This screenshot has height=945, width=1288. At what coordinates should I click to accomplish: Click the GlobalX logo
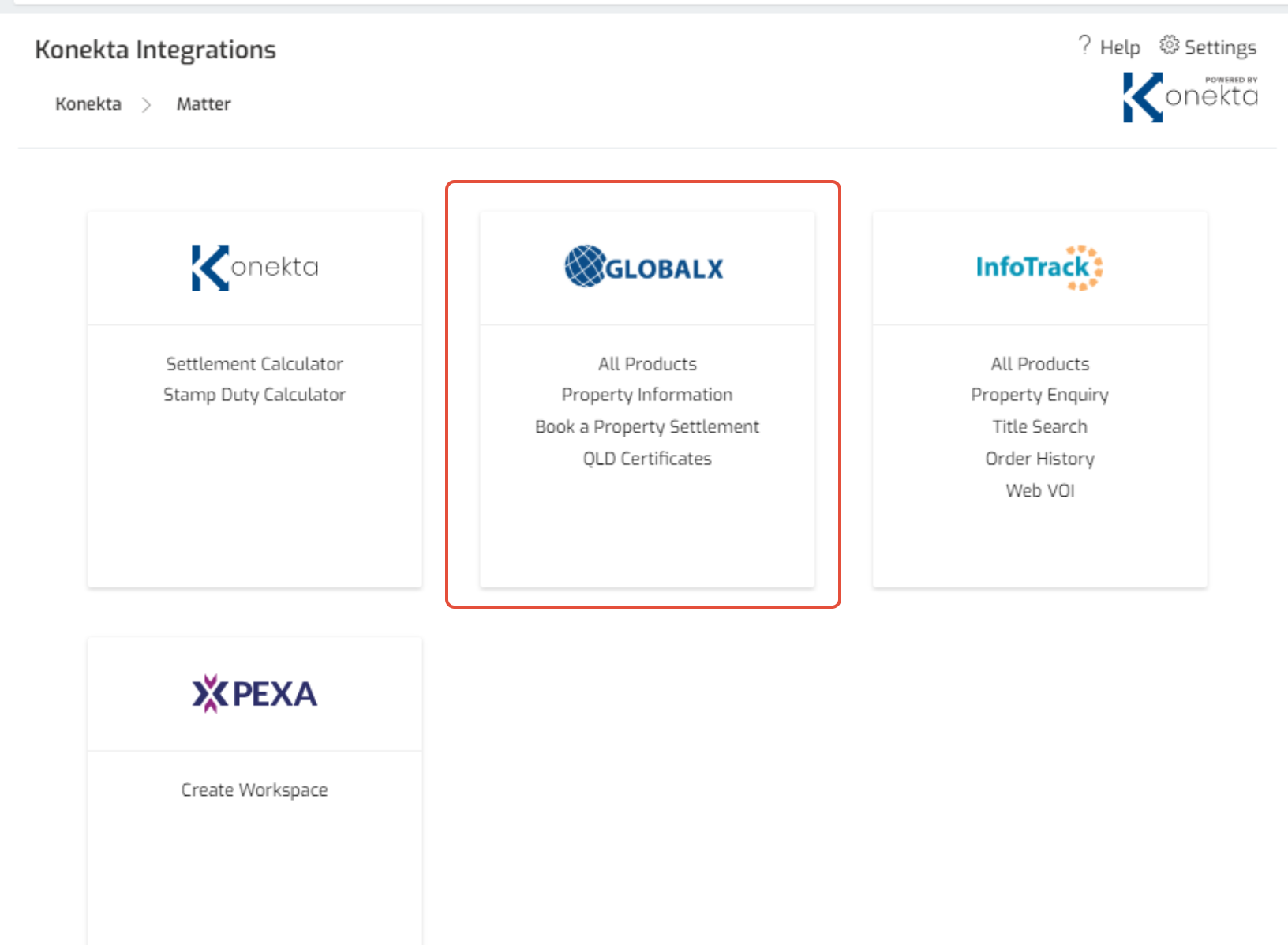pos(644,267)
